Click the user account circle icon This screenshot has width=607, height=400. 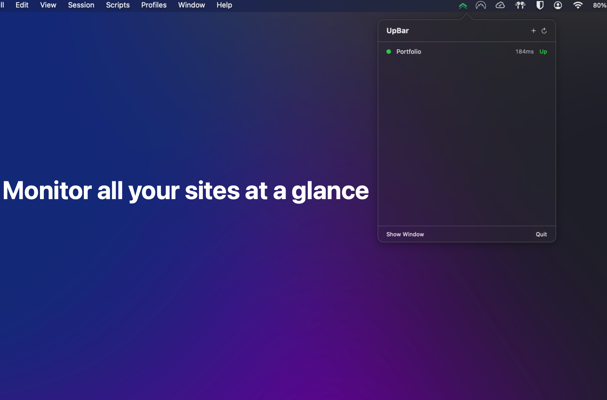[558, 5]
